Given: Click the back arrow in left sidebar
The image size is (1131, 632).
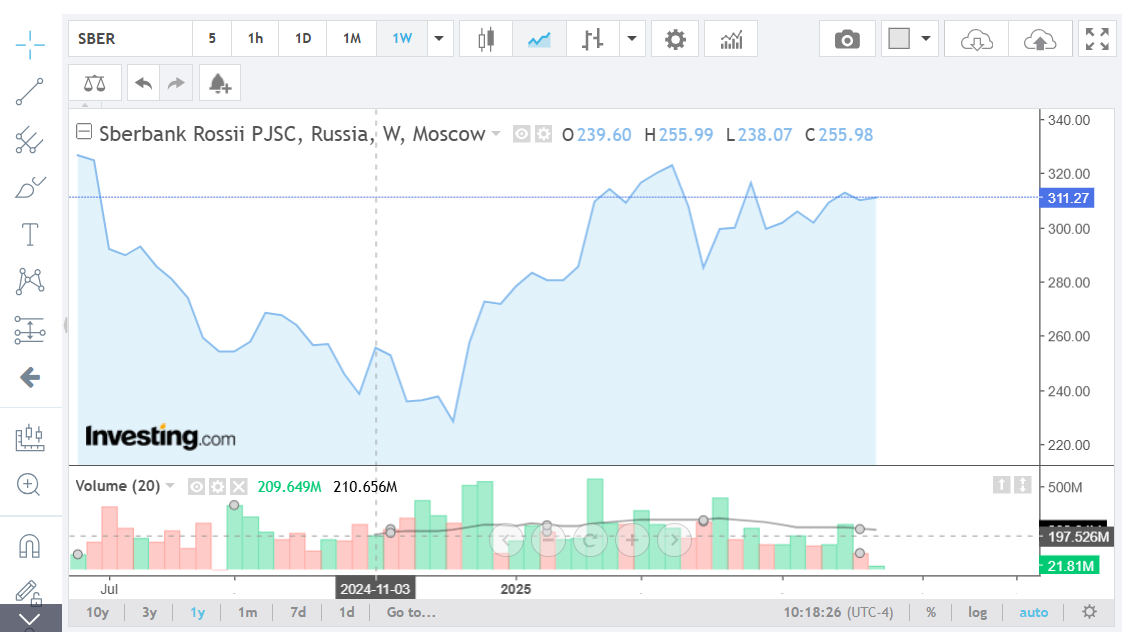Looking at the screenshot, I should pyautogui.click(x=30, y=377).
